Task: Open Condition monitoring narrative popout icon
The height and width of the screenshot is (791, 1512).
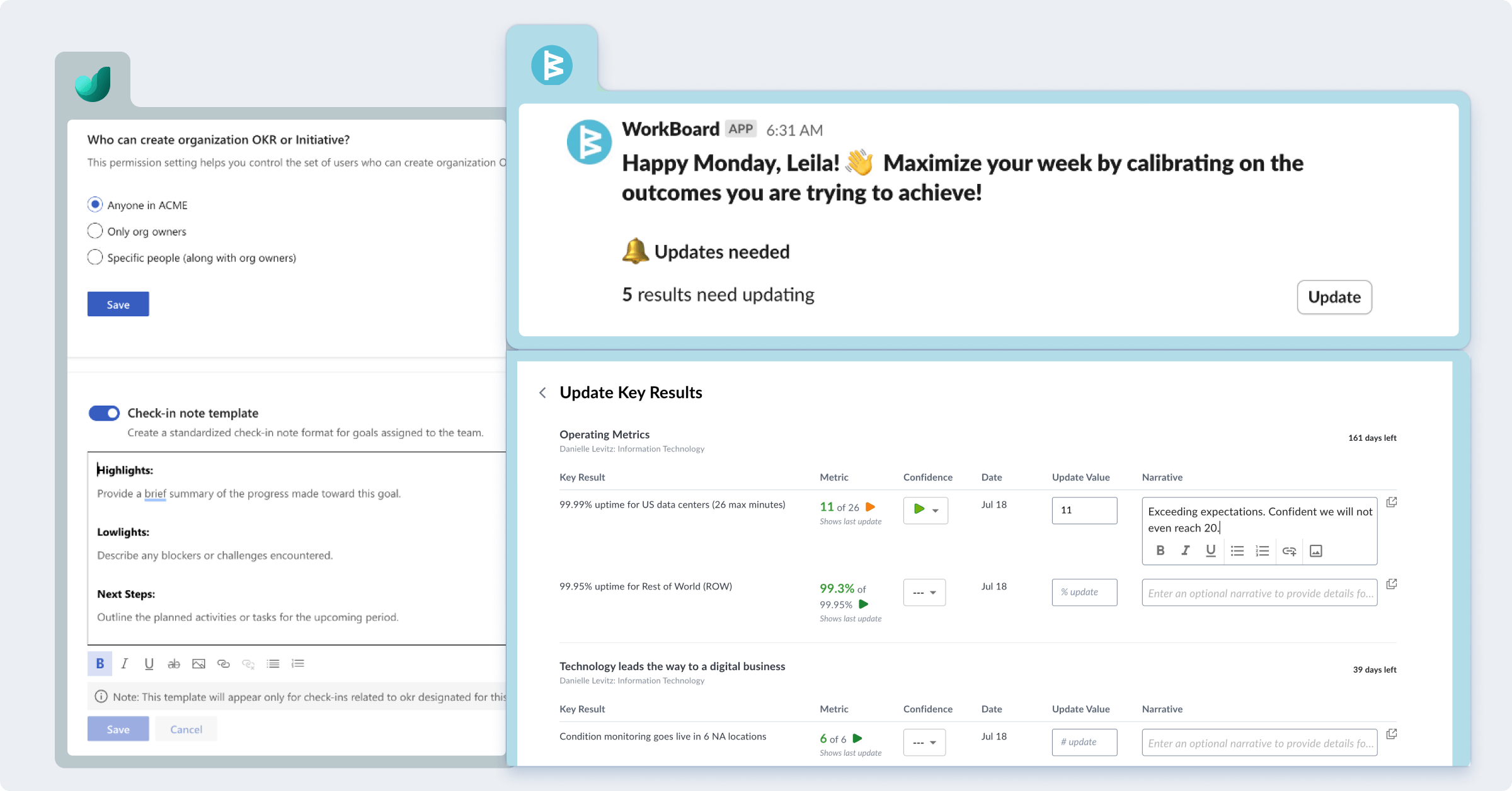Action: [x=1392, y=734]
